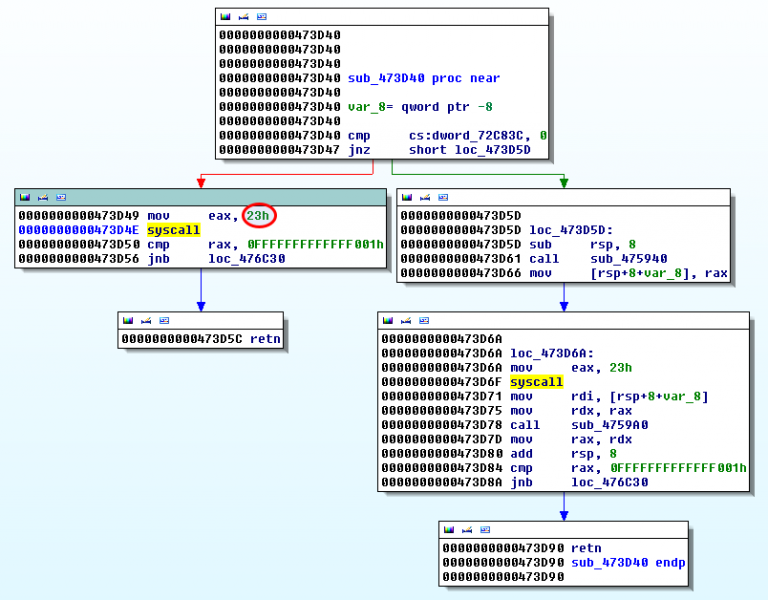The image size is (768, 600).
Task: Click the group-nodes icon on the sub_473D40 endp node
Action: pyautogui.click(x=485, y=529)
